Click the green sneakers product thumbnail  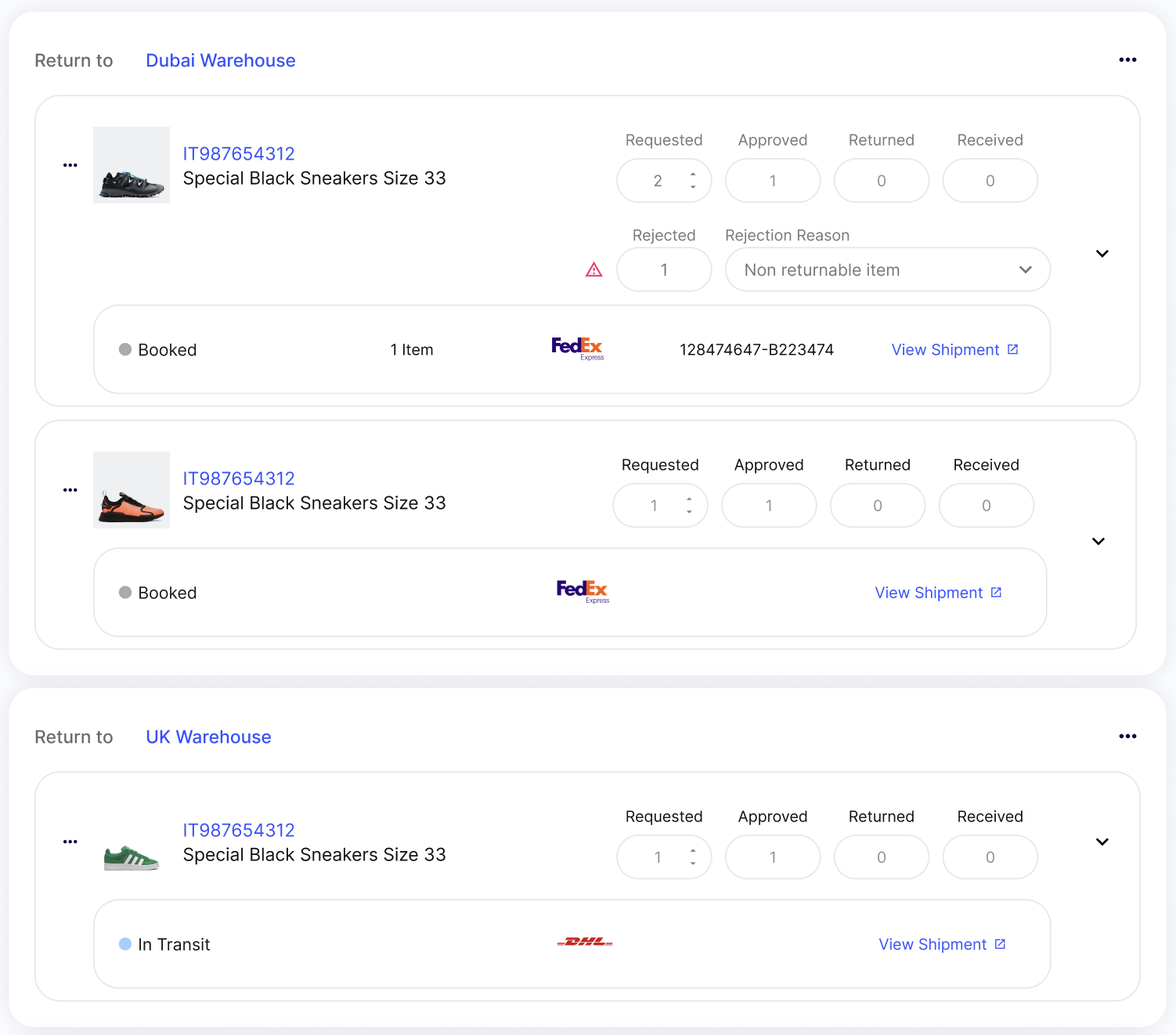click(x=132, y=856)
